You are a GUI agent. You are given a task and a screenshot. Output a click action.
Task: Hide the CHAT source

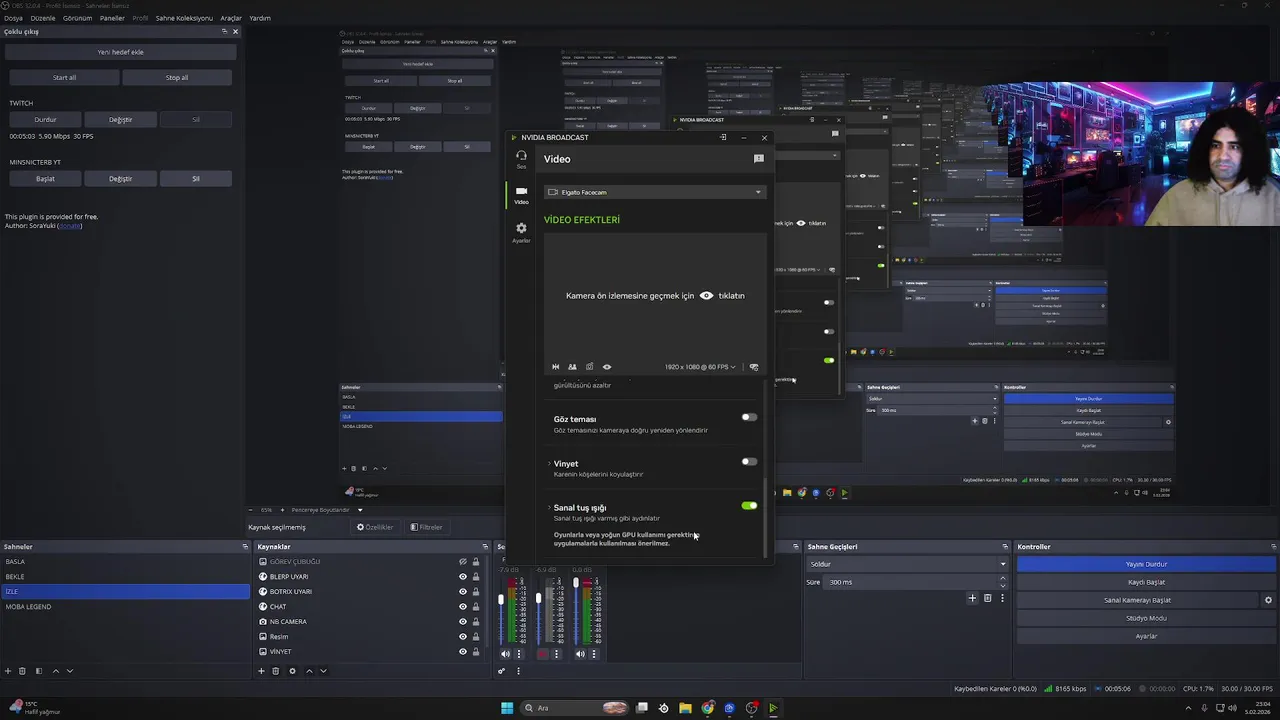462,607
